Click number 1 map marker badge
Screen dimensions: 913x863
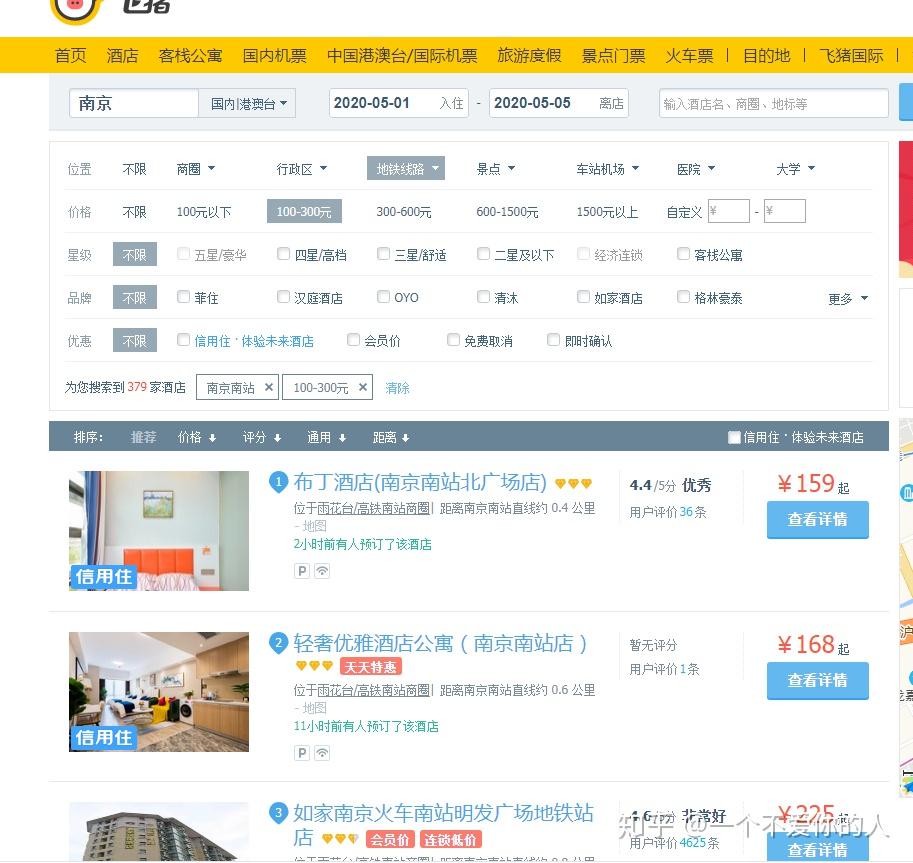[278, 482]
